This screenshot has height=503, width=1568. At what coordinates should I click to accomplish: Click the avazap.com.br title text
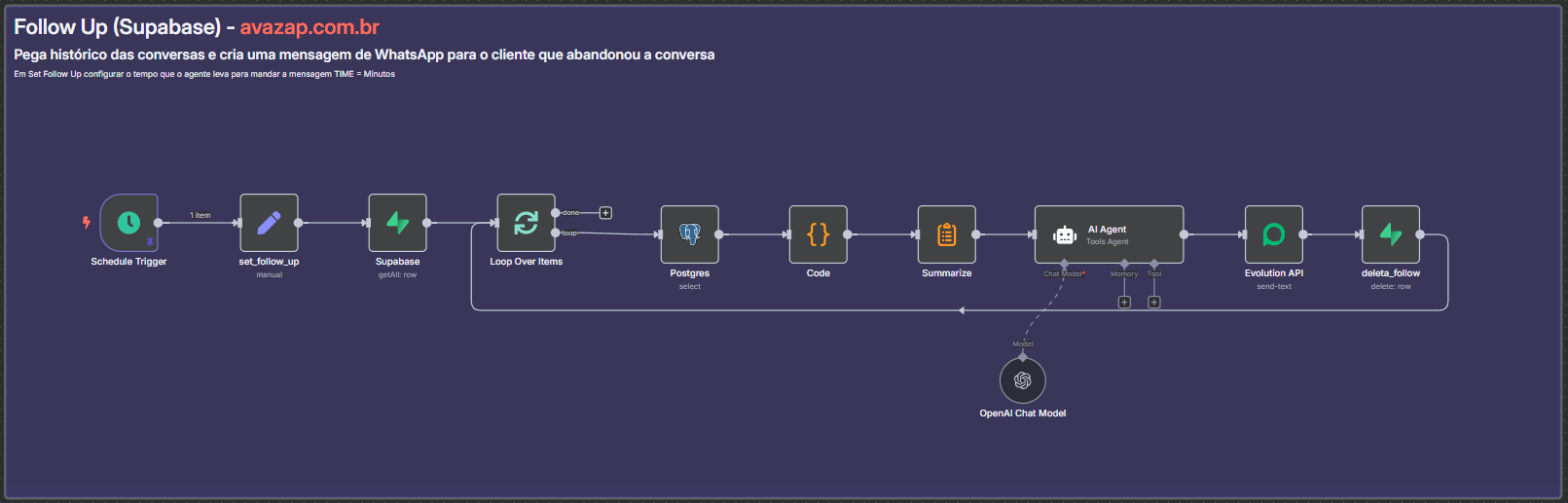point(310,27)
